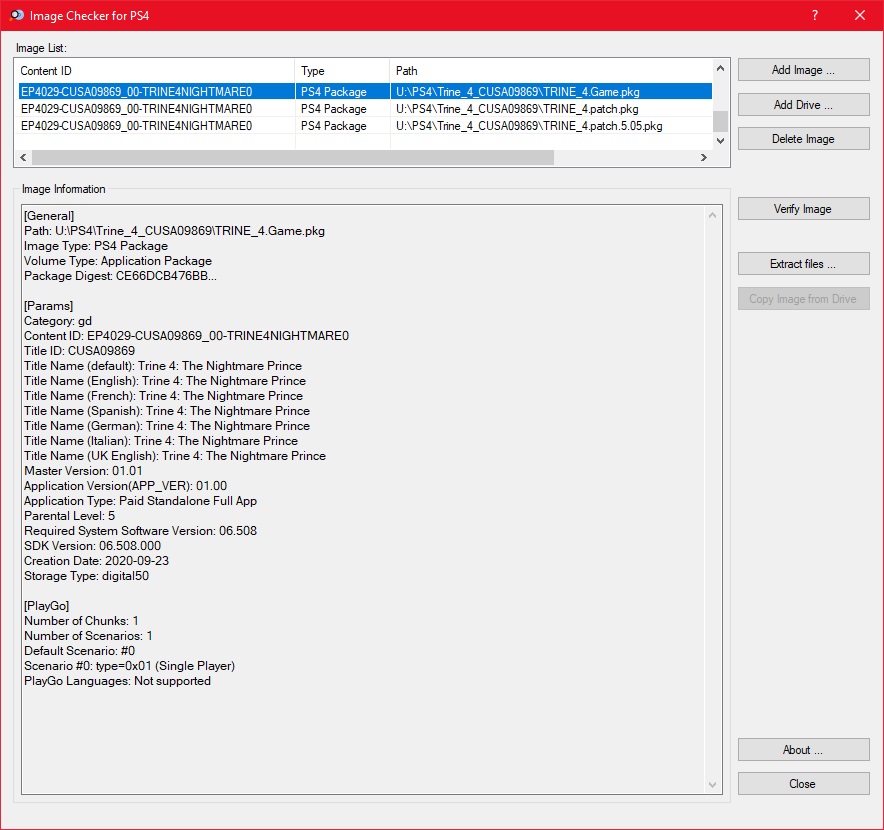Click the Number of Chunks: 1 line
884x830 pixels.
(x=81, y=621)
